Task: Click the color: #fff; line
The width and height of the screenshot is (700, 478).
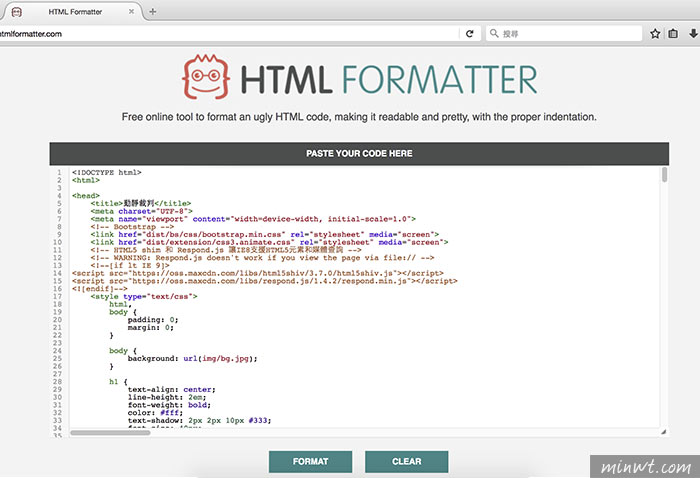Action: (155, 412)
